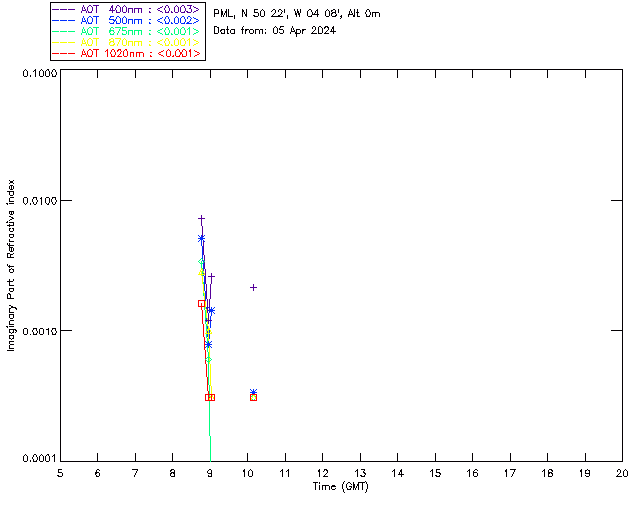Screen dimensions: 640x512
Task: Click the x-axis tick label 19
Action: (x=585, y=473)
